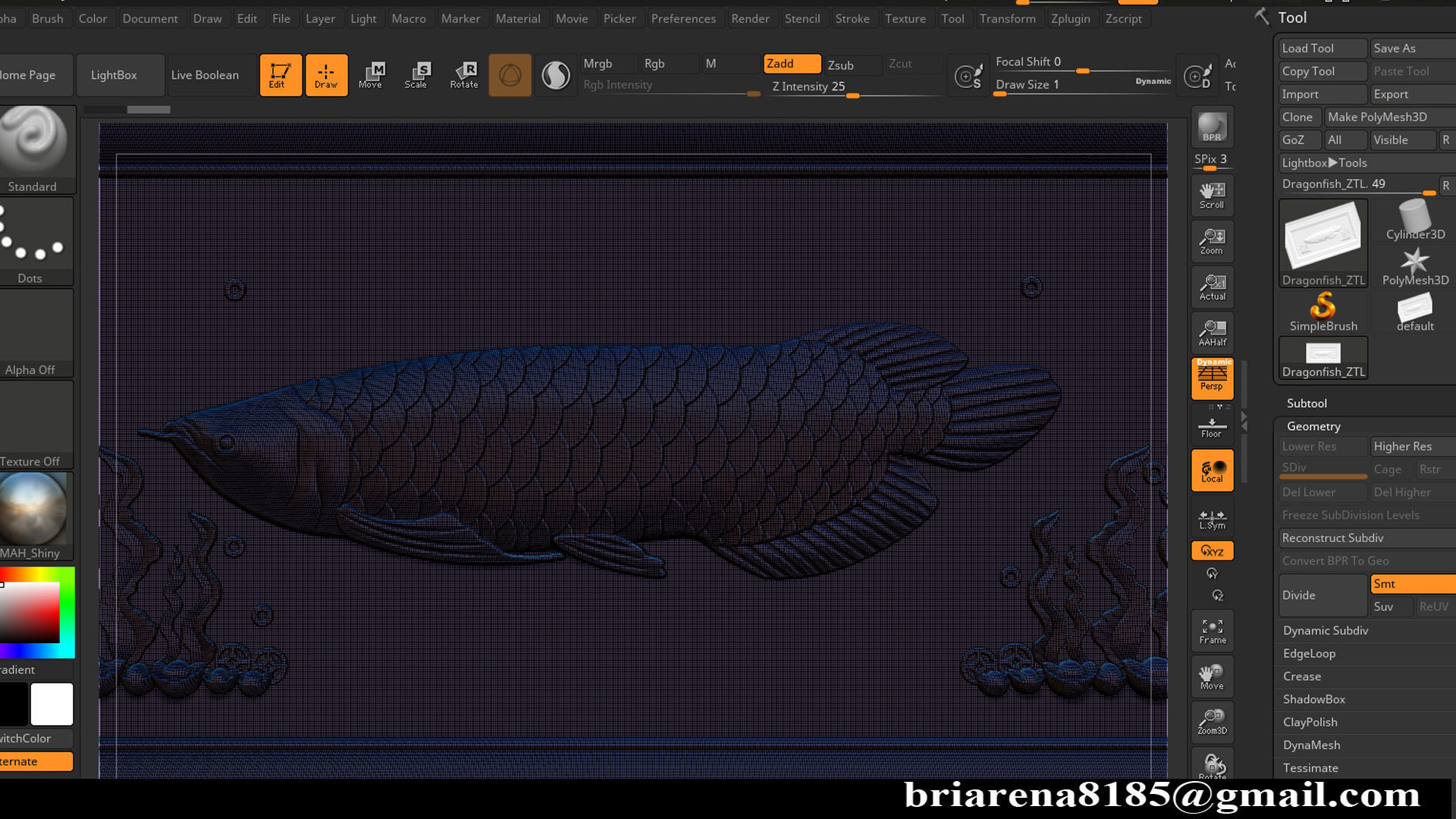This screenshot has width=1456, height=819.
Task: Expand the DynaMesh section
Action: (1311, 745)
